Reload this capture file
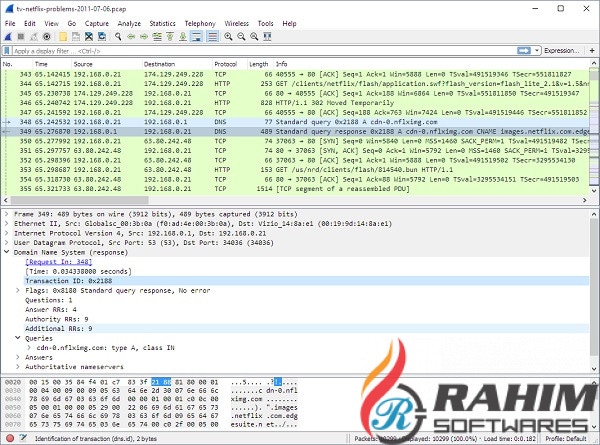Screen dimensions: 600x445 coord(102,37)
